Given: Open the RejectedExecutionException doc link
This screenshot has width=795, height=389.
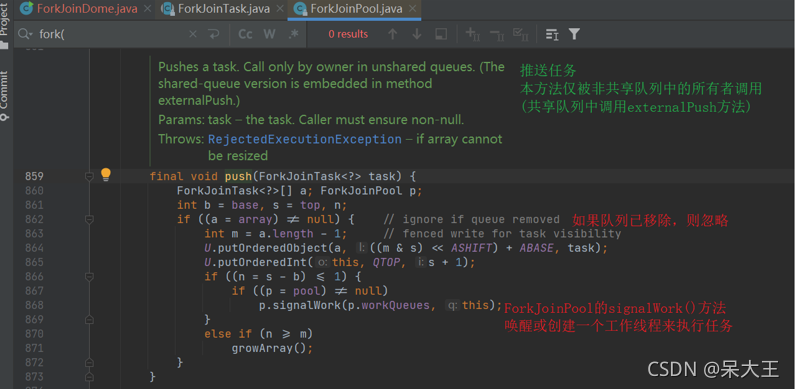Looking at the screenshot, I should [305, 139].
